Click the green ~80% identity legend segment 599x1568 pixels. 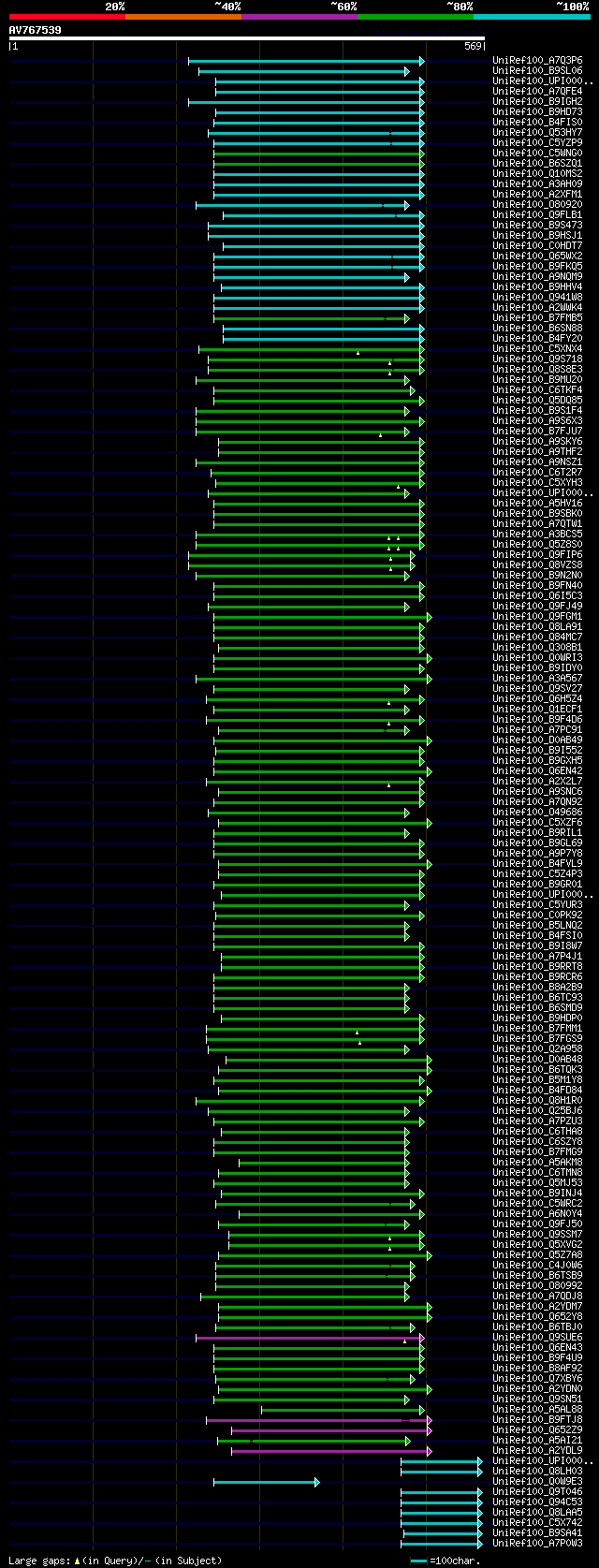pyautogui.click(x=416, y=17)
